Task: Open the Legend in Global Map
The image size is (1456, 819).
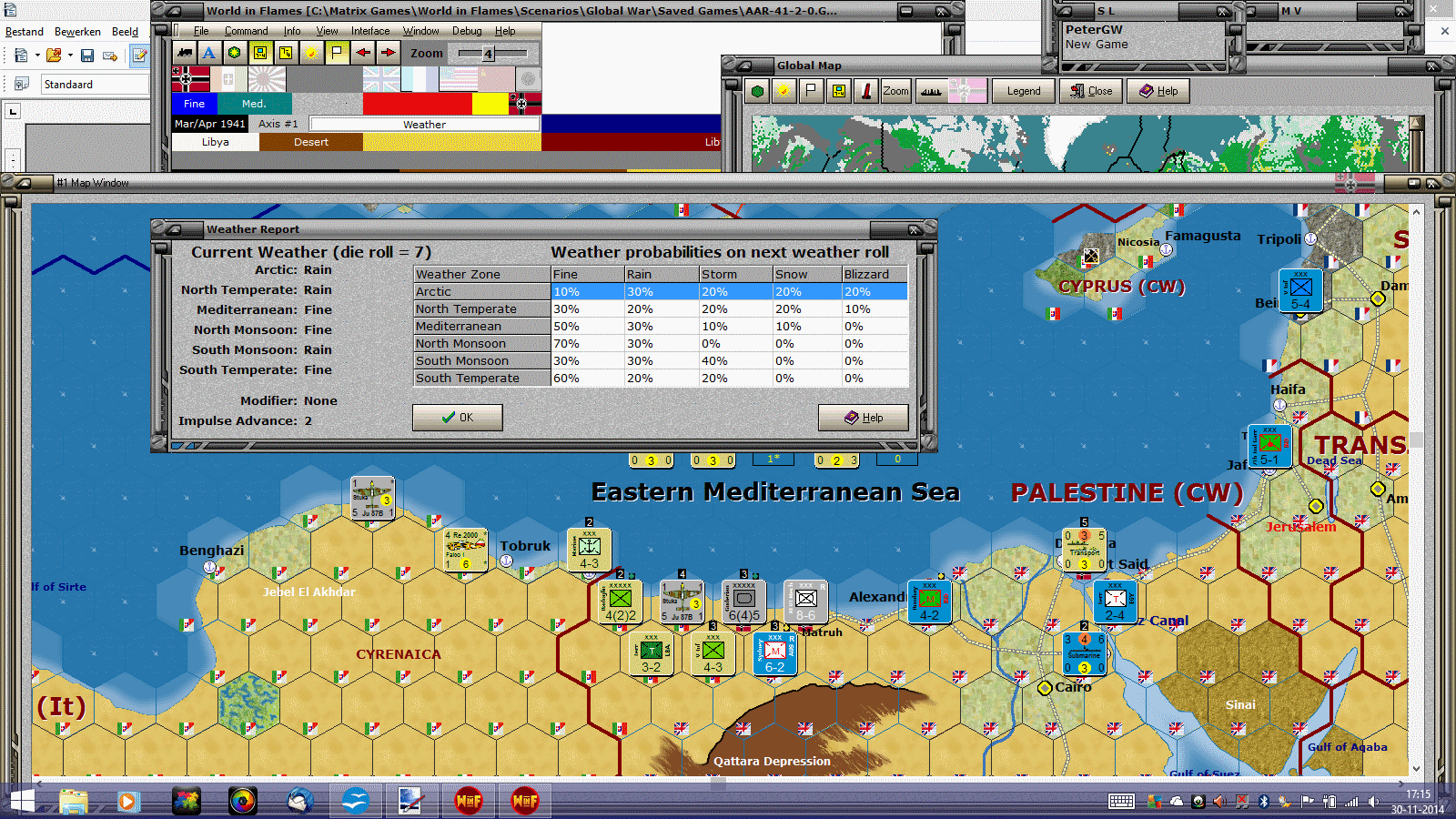Action: [1023, 91]
